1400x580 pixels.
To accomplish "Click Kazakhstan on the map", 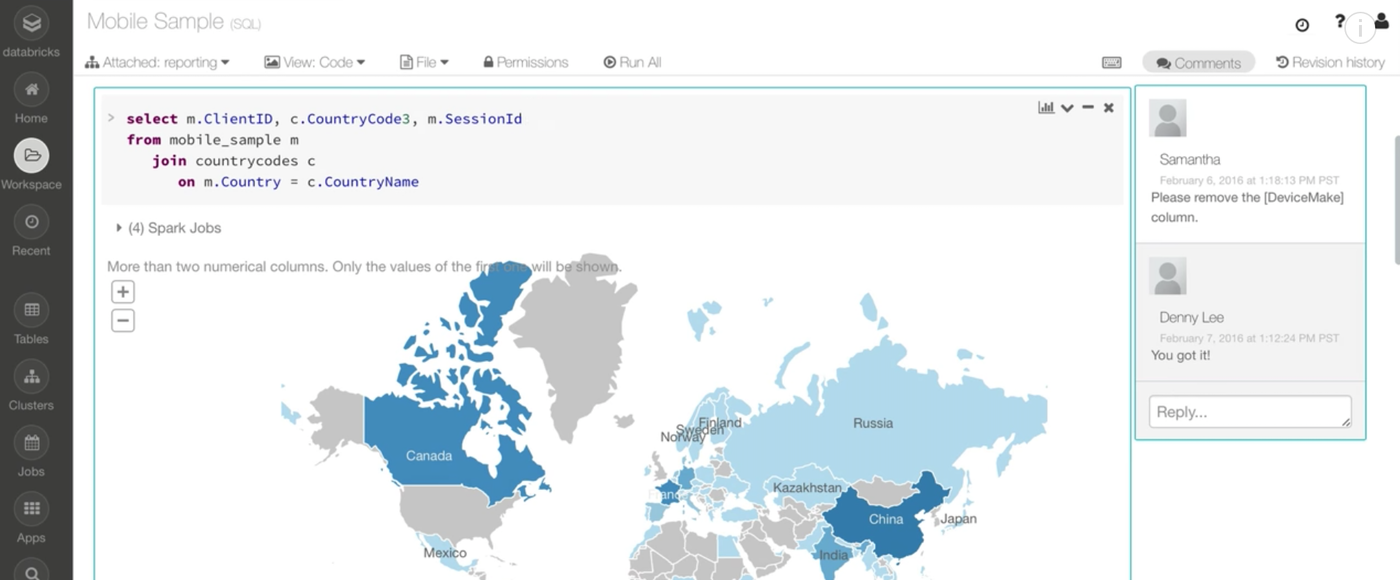I will point(807,487).
